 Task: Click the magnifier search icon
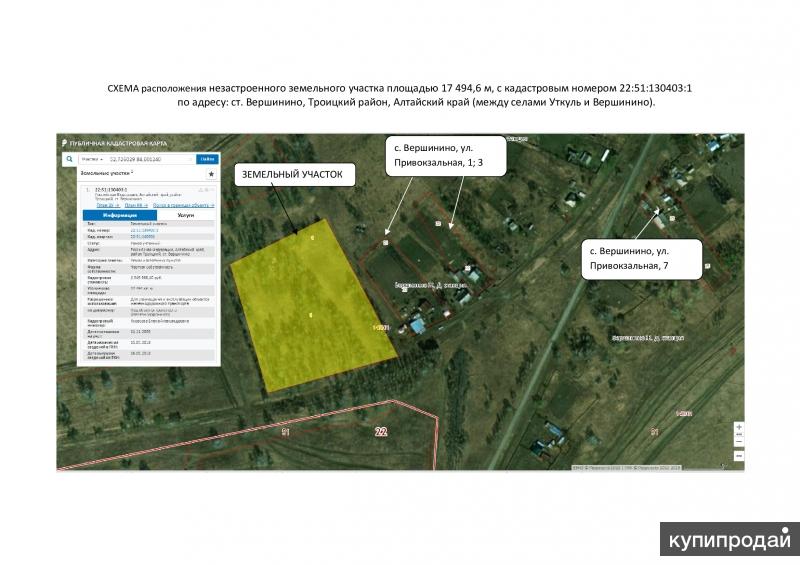(69, 159)
